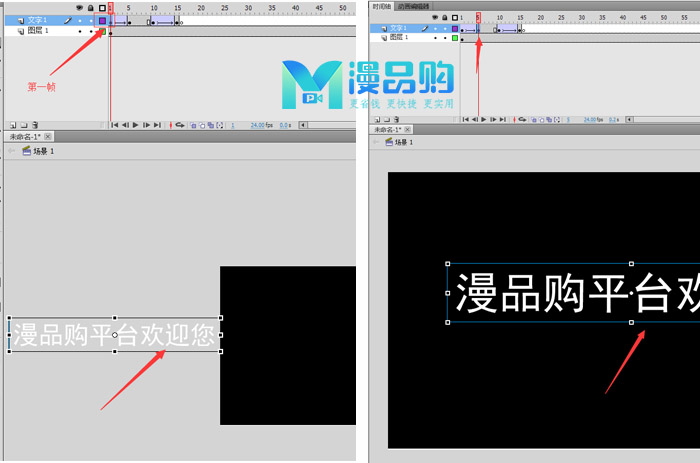Click Delete layer trash icon, right timeline

tap(396, 120)
